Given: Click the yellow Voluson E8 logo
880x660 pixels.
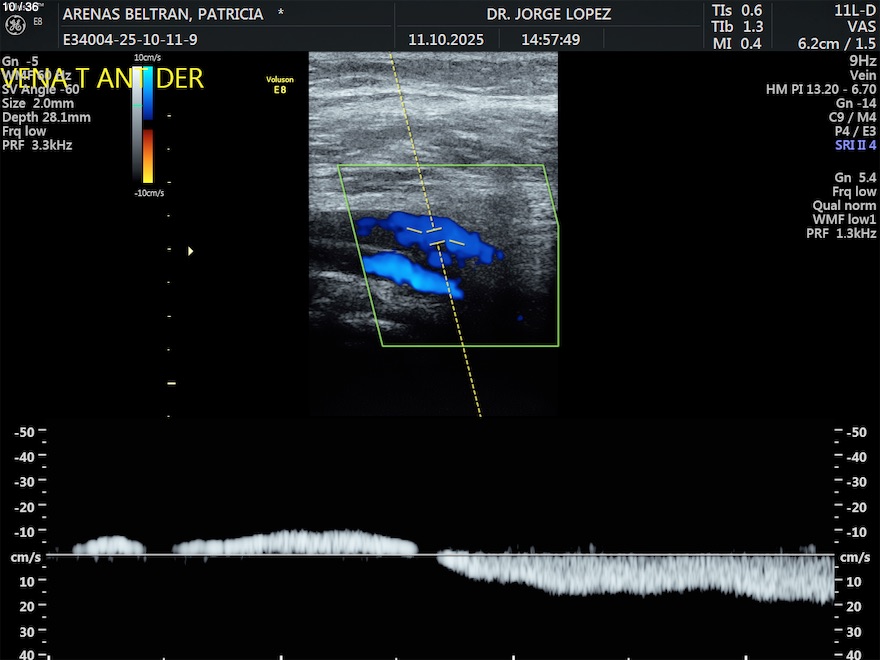Looking at the screenshot, I should [x=280, y=84].
